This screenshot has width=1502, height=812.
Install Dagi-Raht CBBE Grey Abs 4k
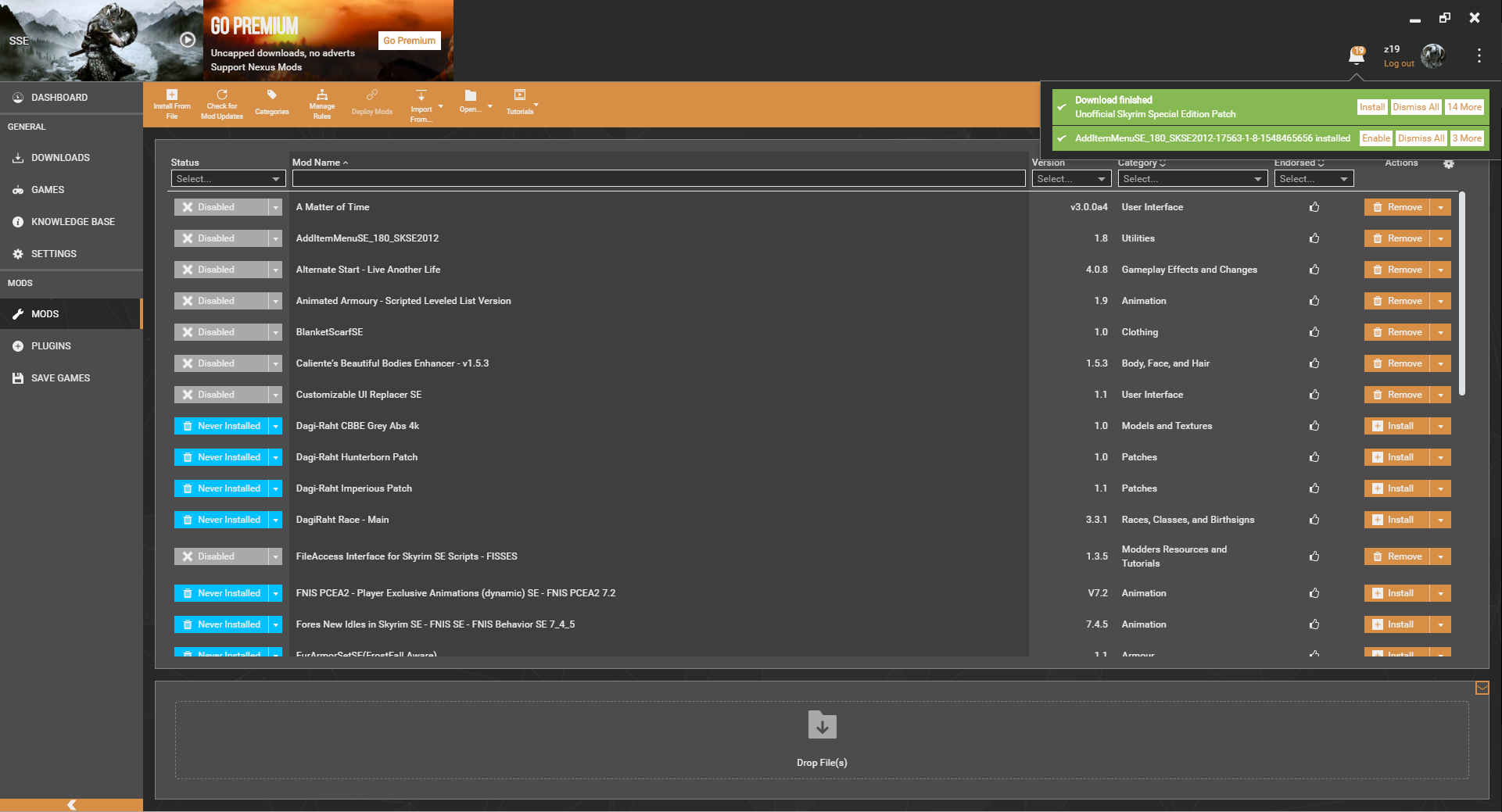[1397, 426]
